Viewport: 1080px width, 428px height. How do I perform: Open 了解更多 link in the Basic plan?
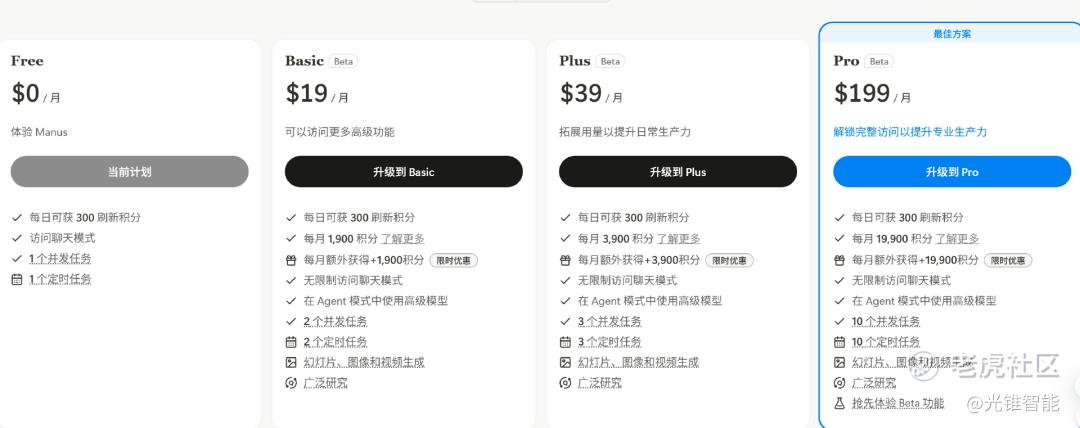click(403, 239)
